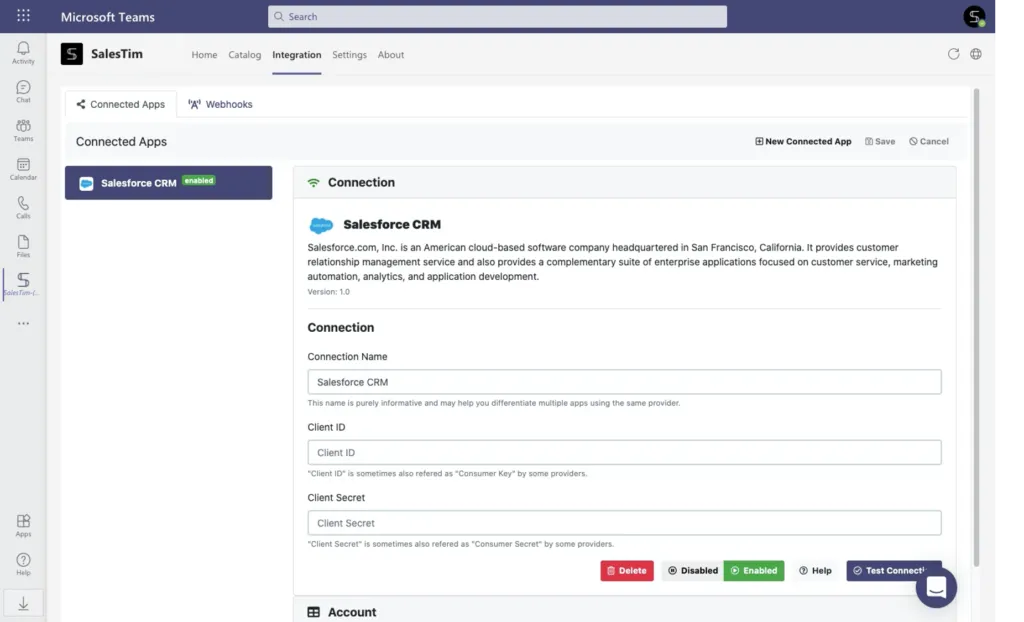
Task: Click the page vertical scrollbar
Action: point(976,327)
